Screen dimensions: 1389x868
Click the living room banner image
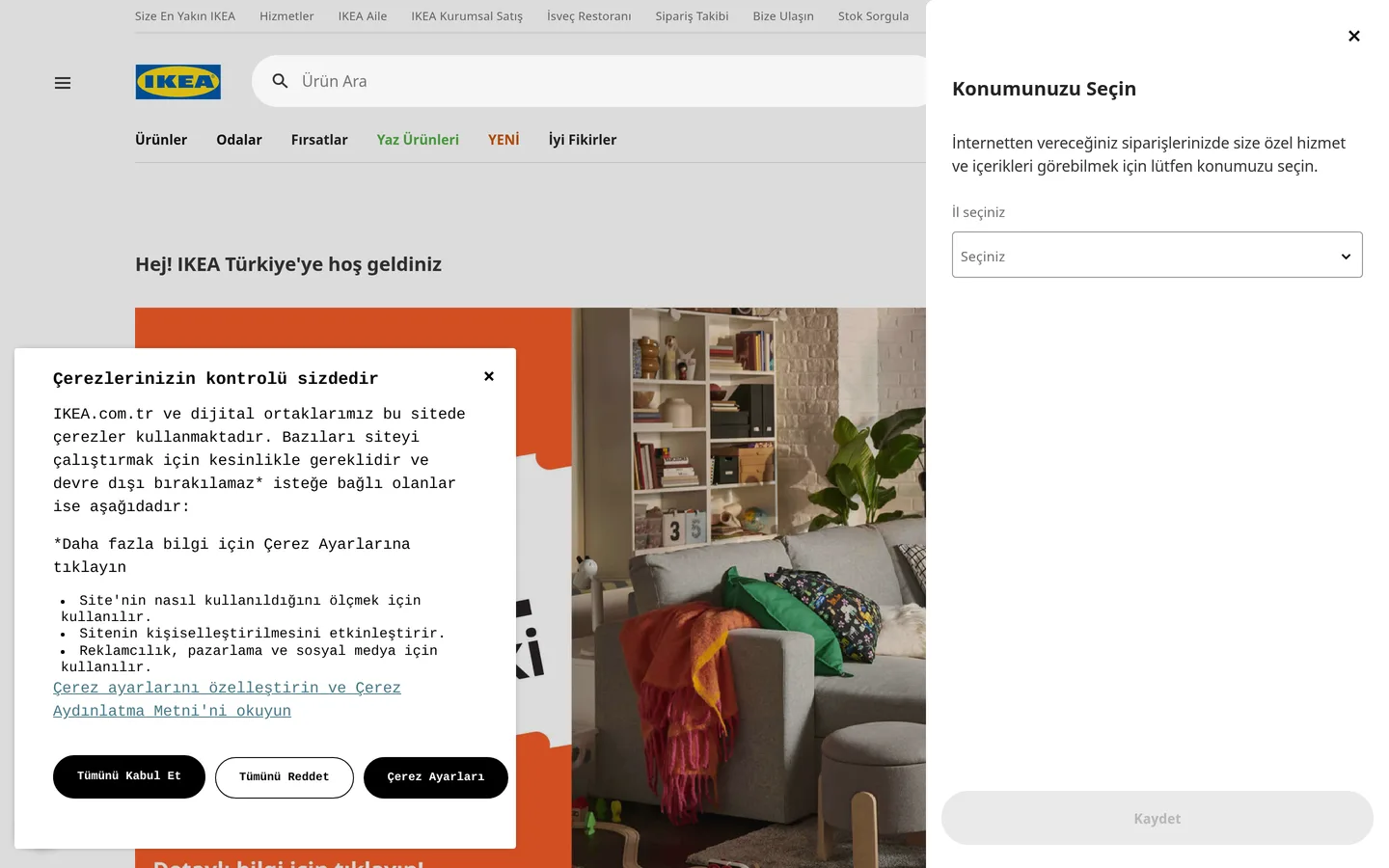click(x=749, y=587)
